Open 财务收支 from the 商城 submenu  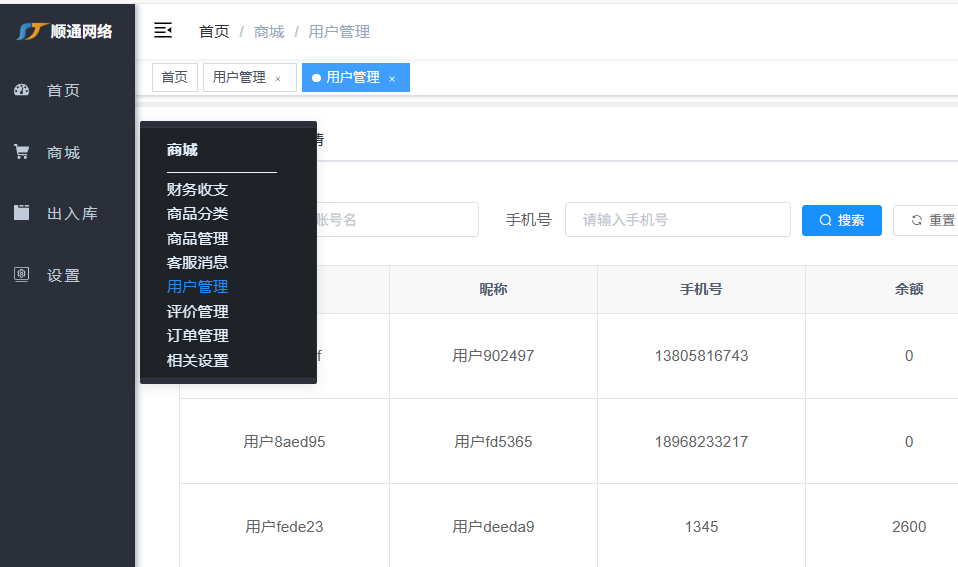(197, 189)
